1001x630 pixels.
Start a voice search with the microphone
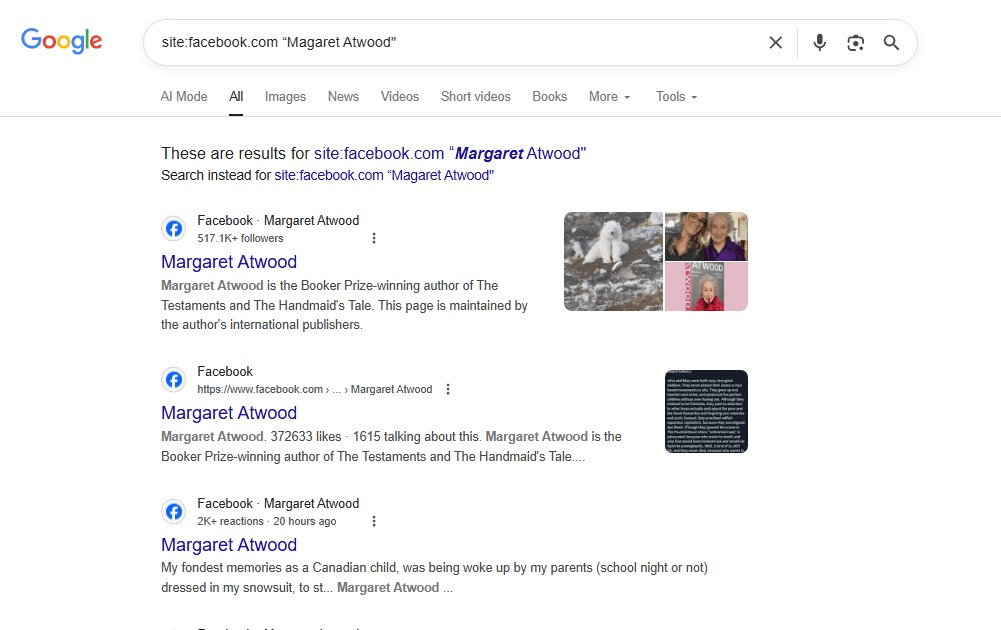coord(820,43)
